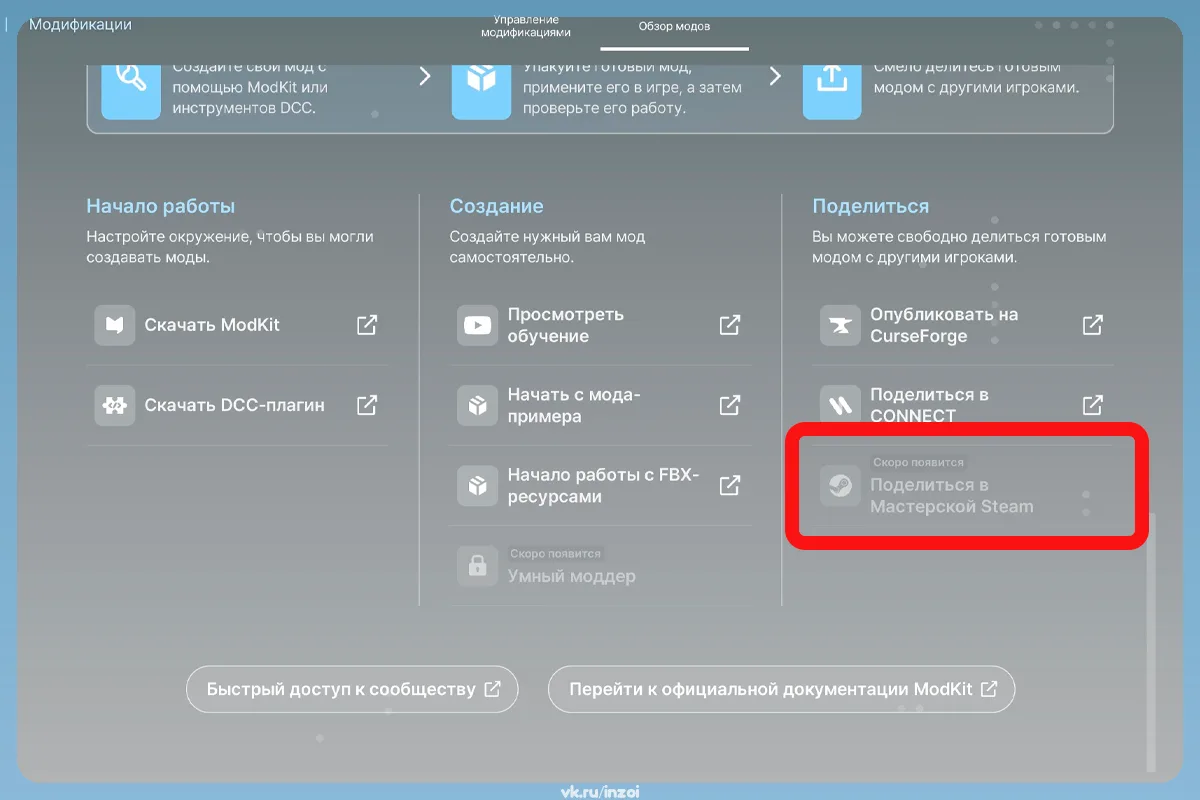Click the Скачать DCC-плагин link text
This screenshot has height=800, width=1200.
point(234,405)
